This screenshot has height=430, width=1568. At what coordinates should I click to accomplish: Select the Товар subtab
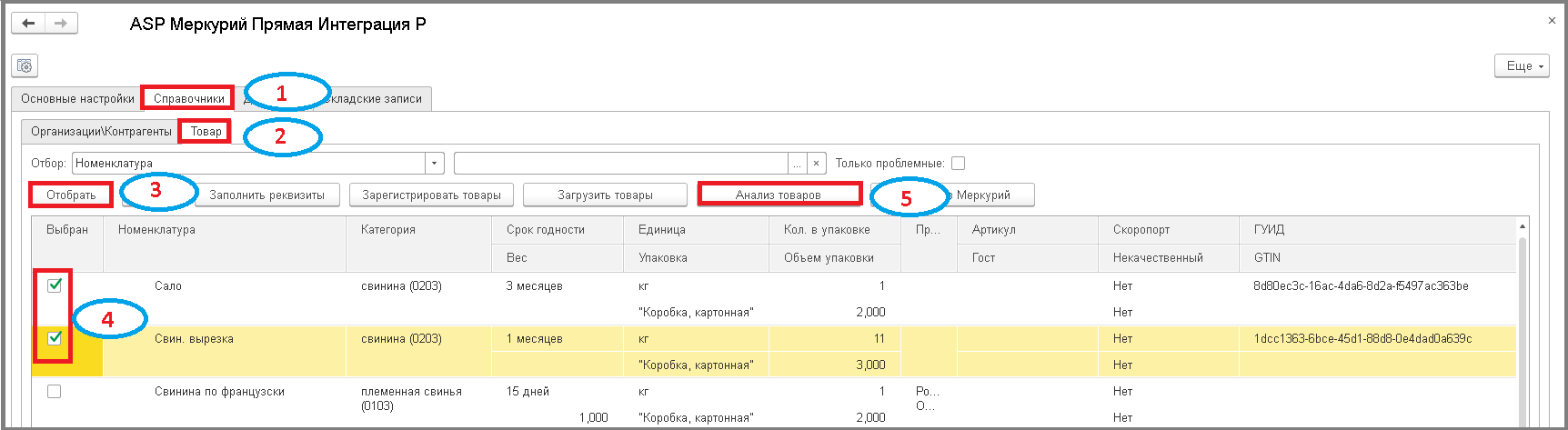click(x=206, y=132)
